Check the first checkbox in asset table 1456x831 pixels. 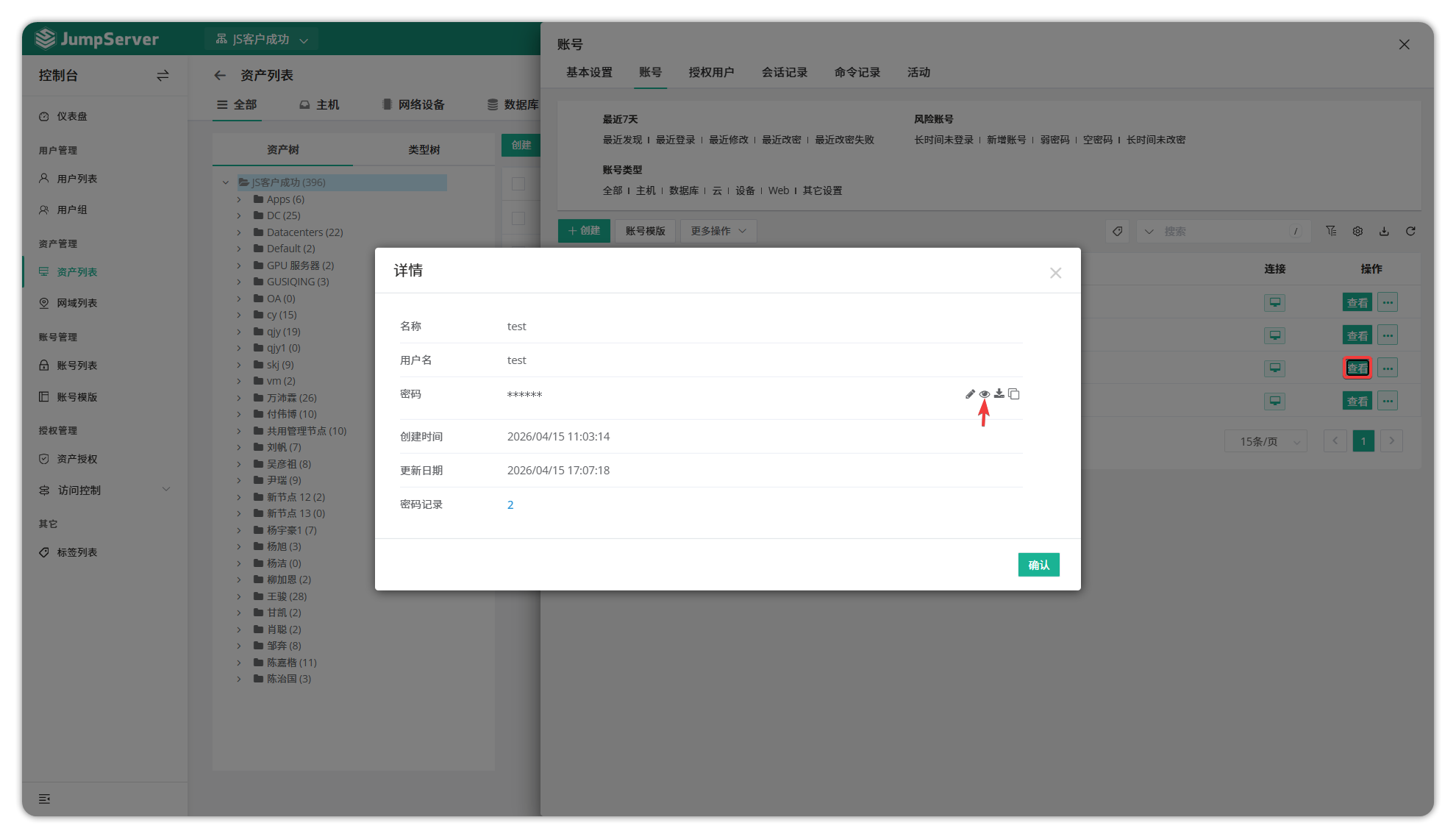click(x=518, y=184)
